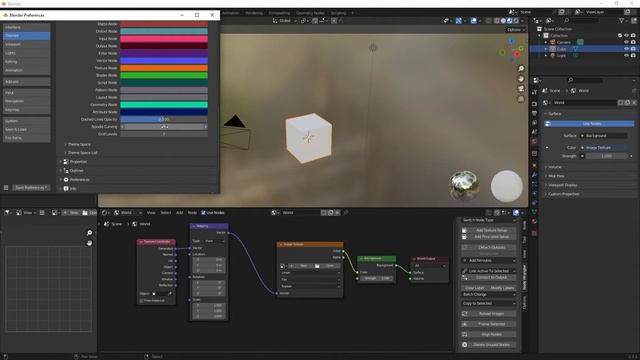Open the Batch Change dropdown
The width and height of the screenshot is (640, 360).
(488, 294)
